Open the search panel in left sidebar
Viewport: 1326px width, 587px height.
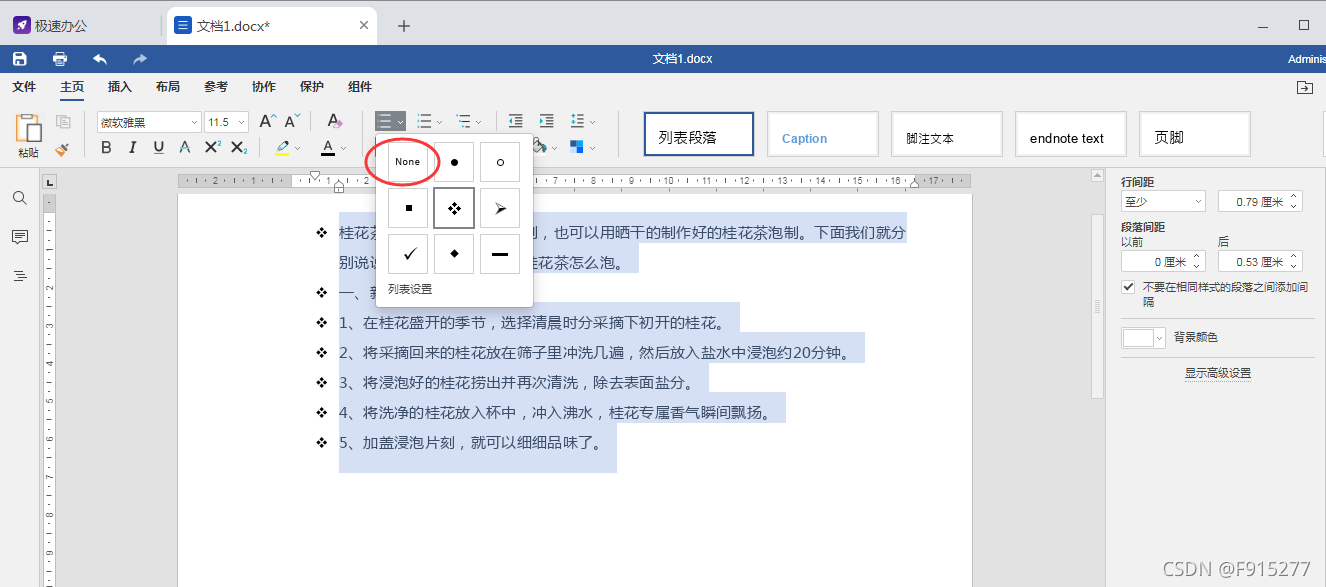20,198
